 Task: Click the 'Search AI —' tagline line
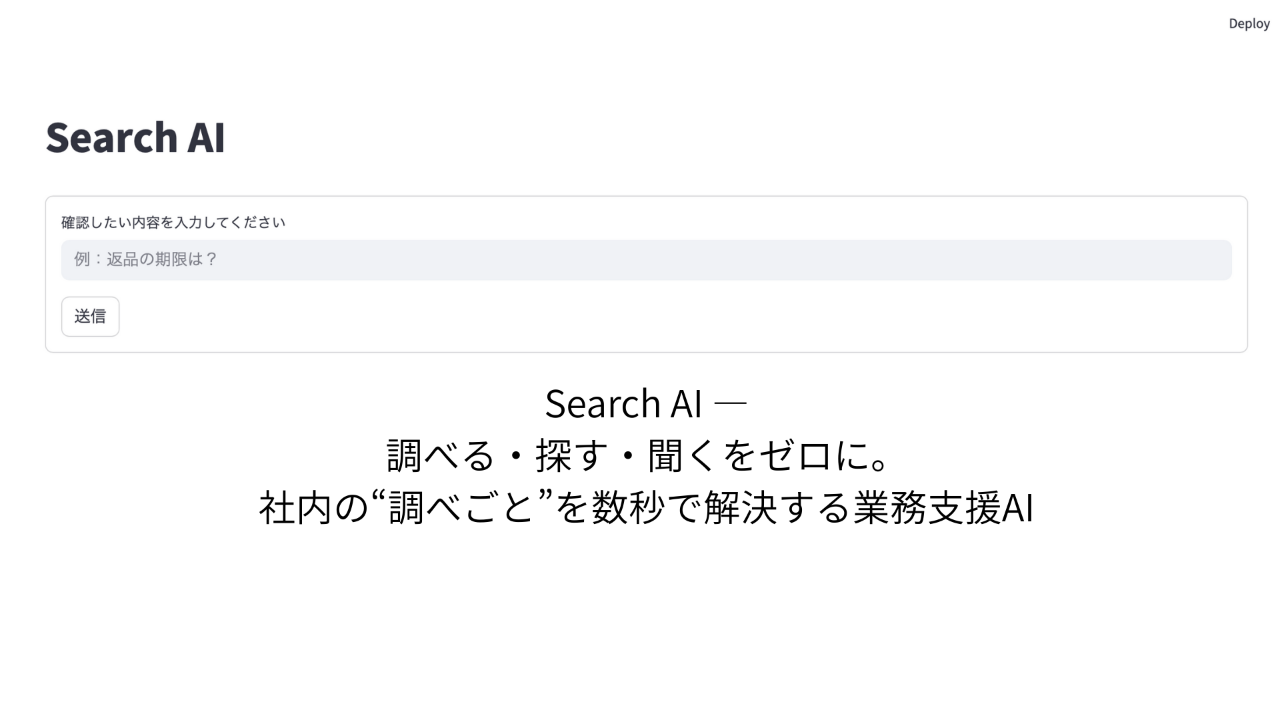pyautogui.click(x=645, y=403)
